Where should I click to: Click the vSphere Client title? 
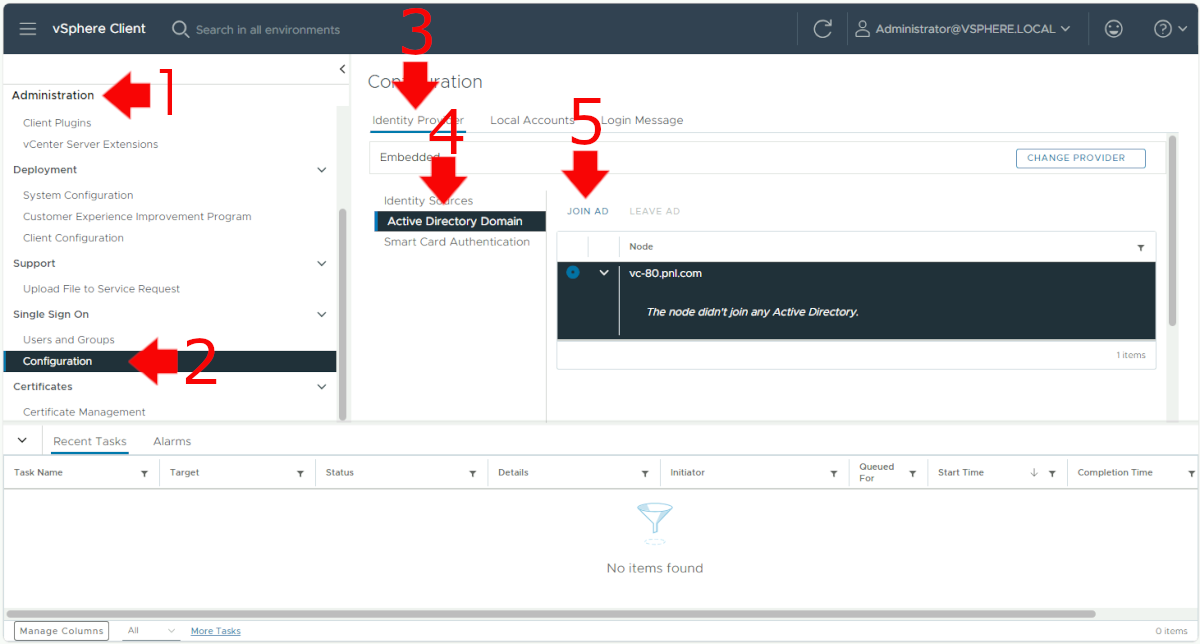coord(99,29)
